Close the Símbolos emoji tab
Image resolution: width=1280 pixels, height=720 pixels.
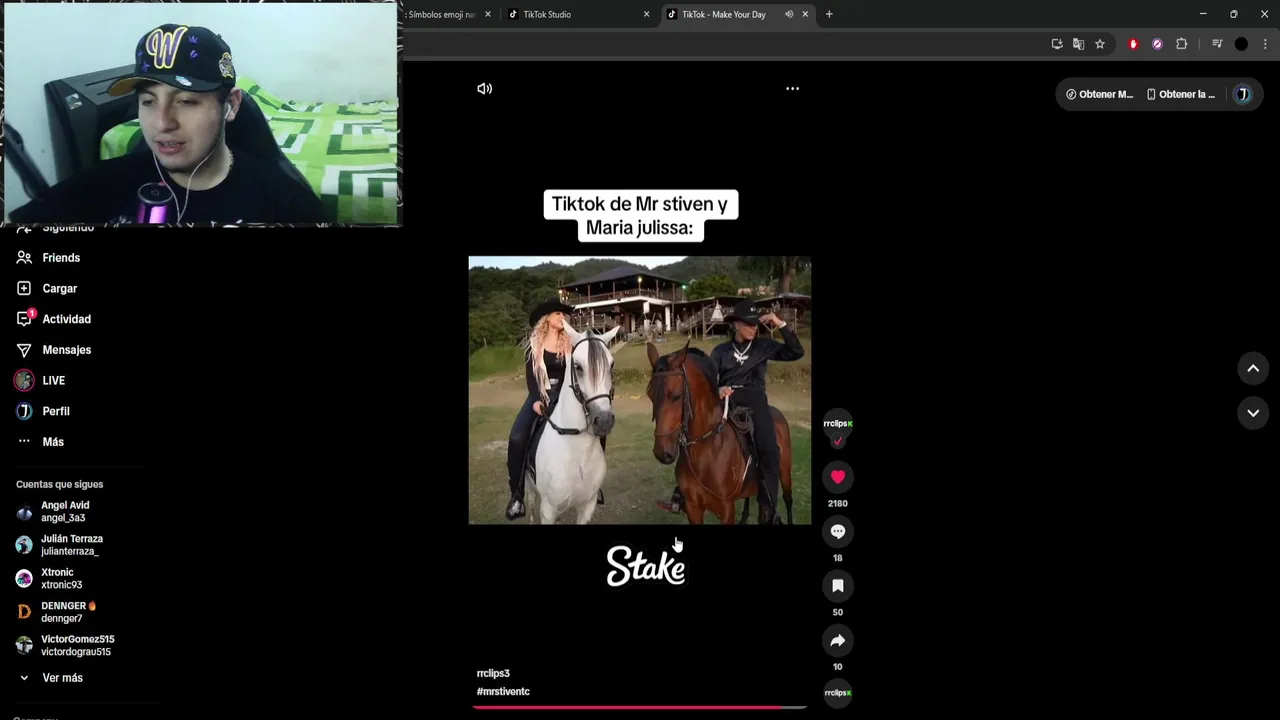(x=488, y=14)
